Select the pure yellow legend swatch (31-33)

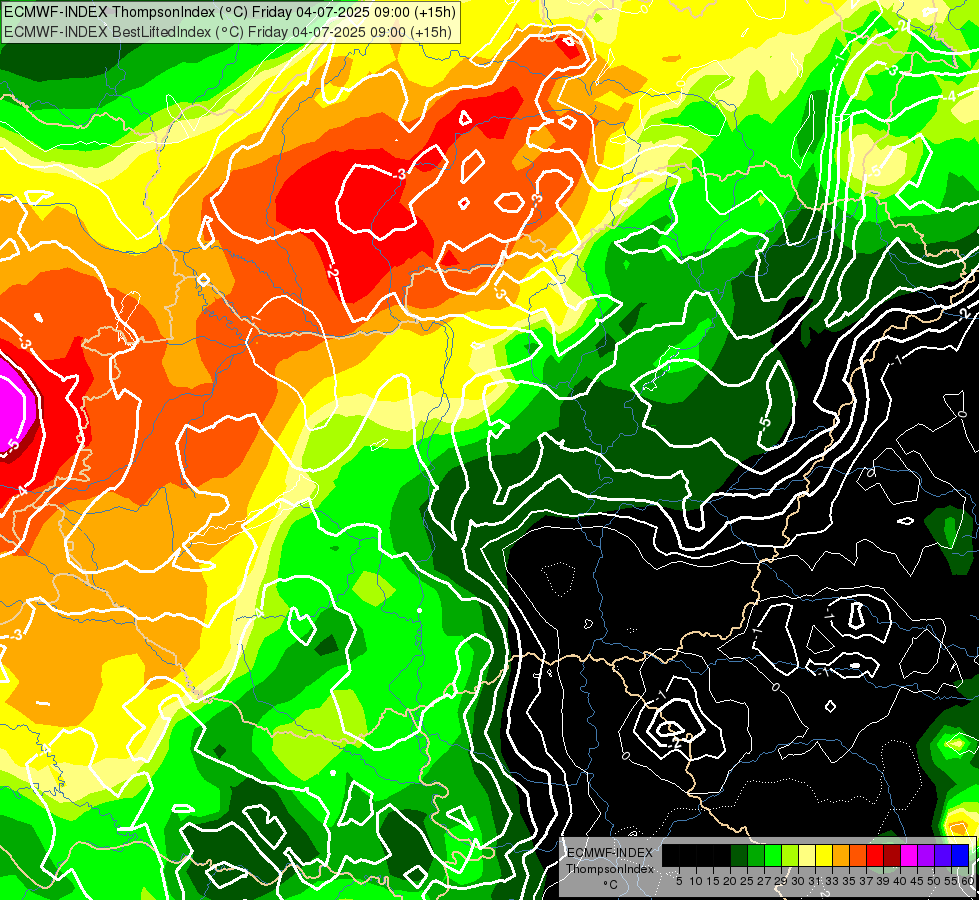pos(824,856)
